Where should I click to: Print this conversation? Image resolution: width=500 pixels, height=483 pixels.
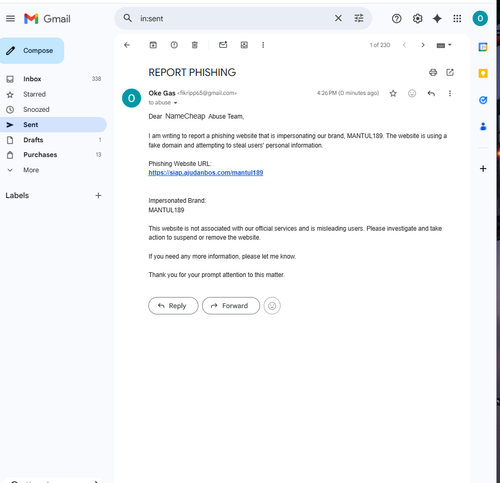433,72
